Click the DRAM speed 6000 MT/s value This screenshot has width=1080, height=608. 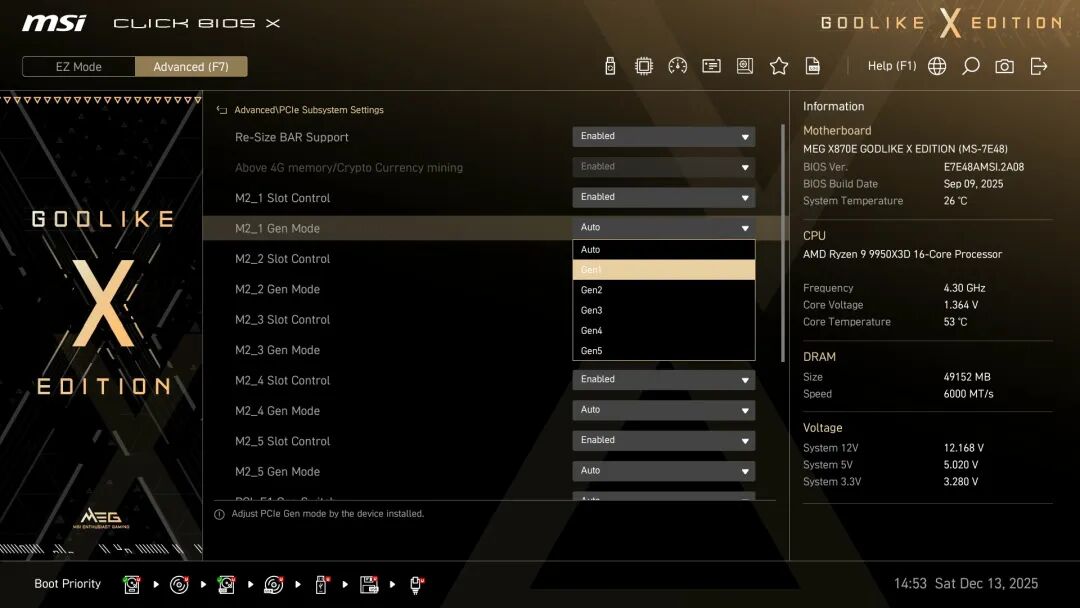(x=968, y=395)
